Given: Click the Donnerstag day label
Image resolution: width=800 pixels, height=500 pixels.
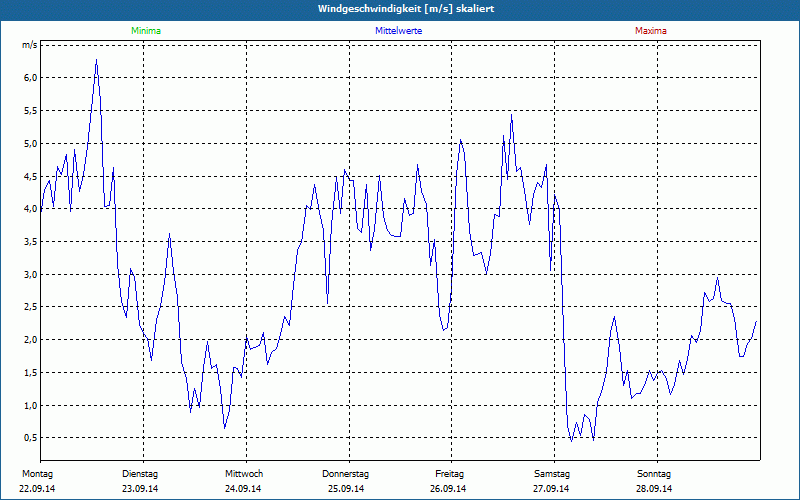Looking at the screenshot, I should click(x=345, y=474).
